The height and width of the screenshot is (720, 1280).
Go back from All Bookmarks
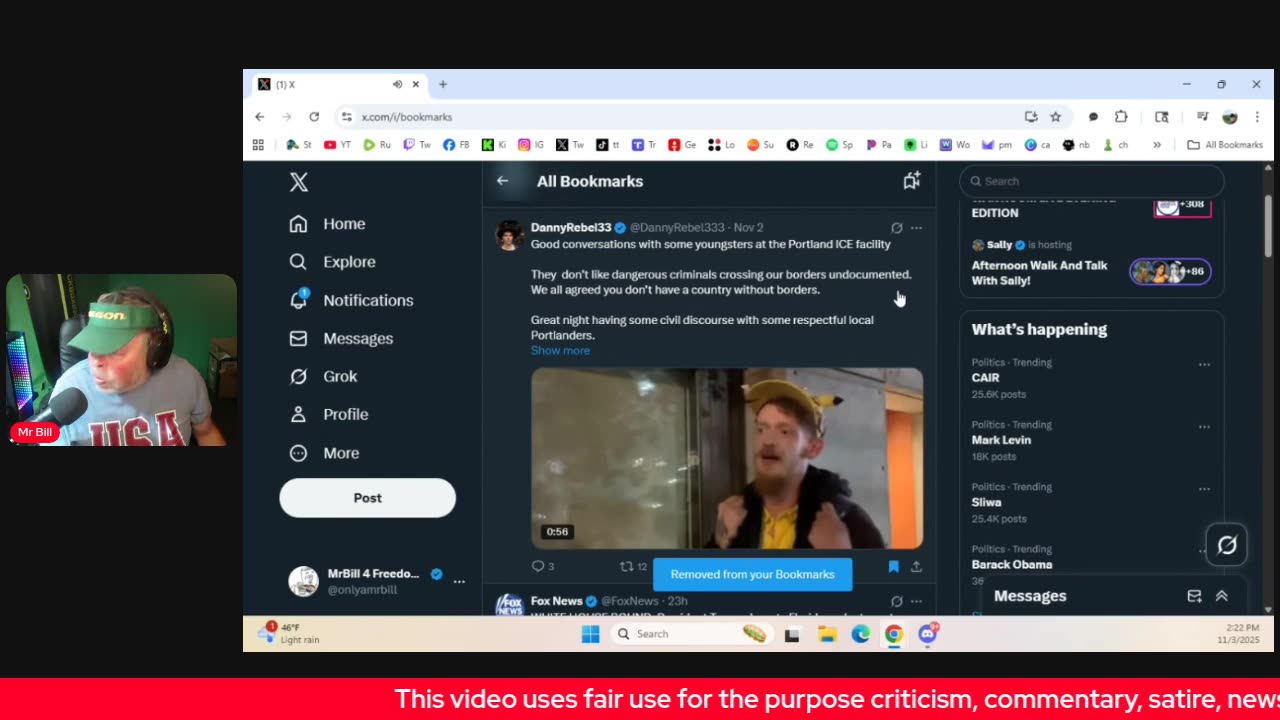503,181
